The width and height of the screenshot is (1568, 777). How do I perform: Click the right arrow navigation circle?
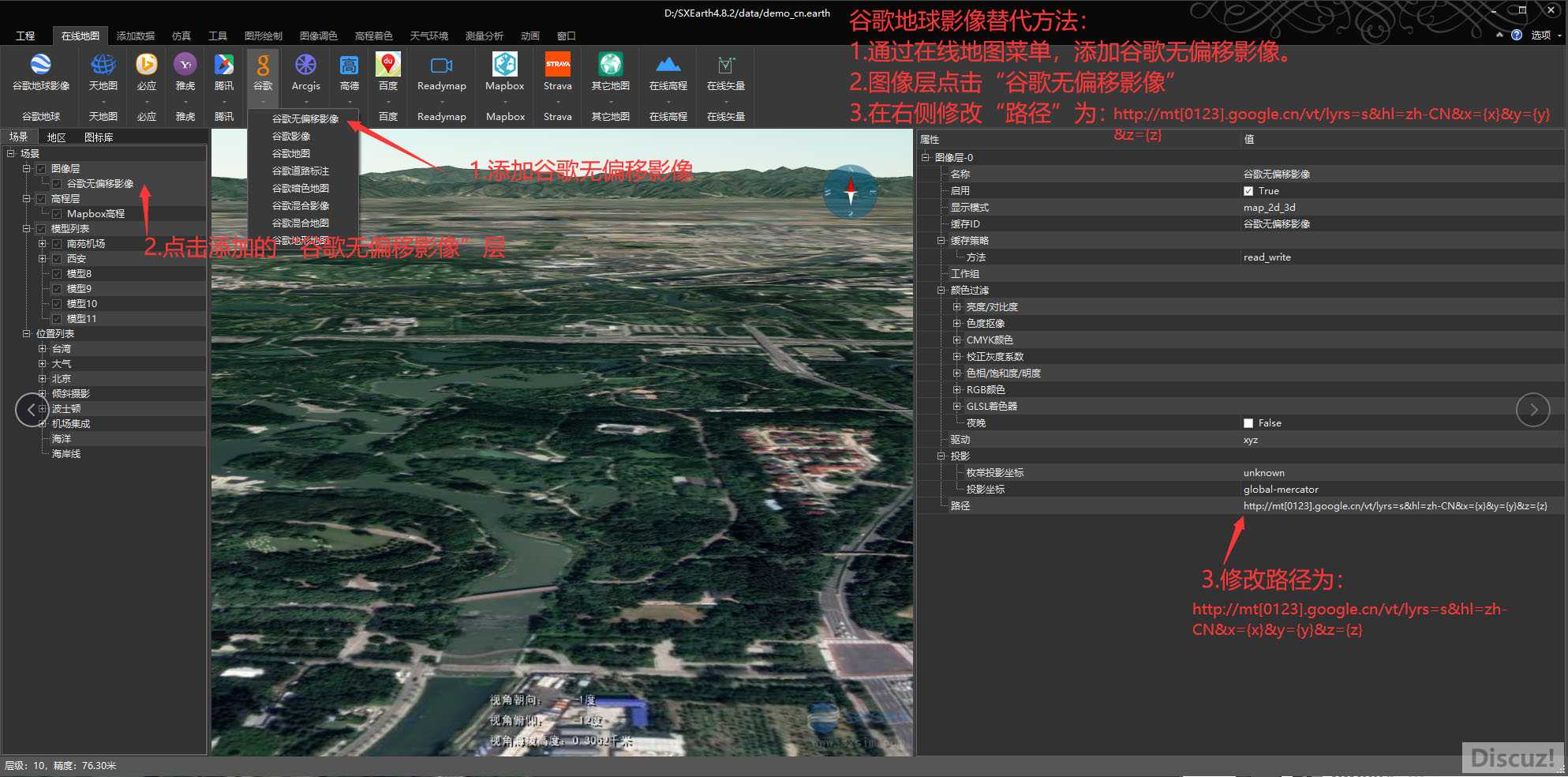1532,409
